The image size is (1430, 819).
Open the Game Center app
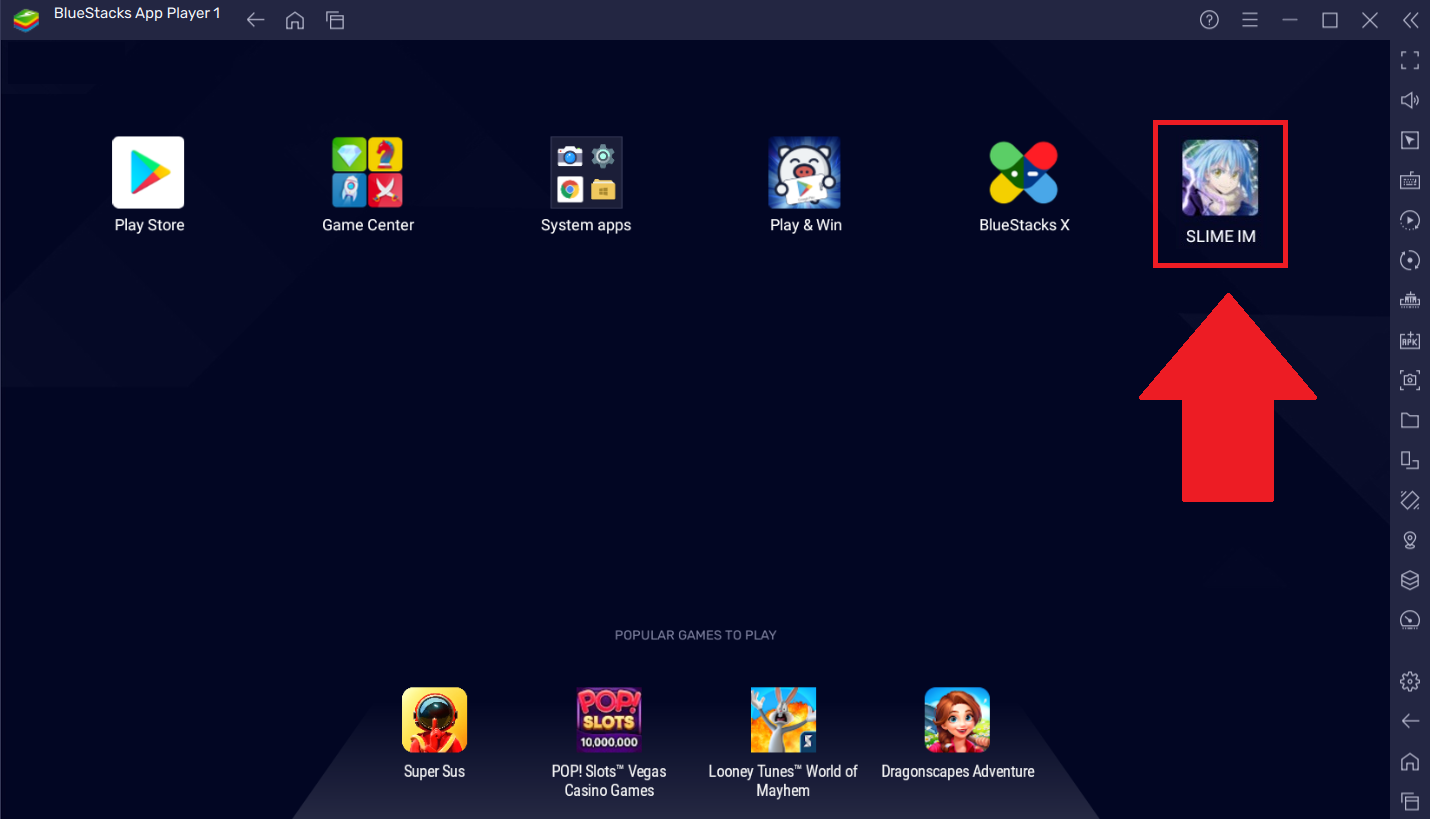click(x=367, y=173)
